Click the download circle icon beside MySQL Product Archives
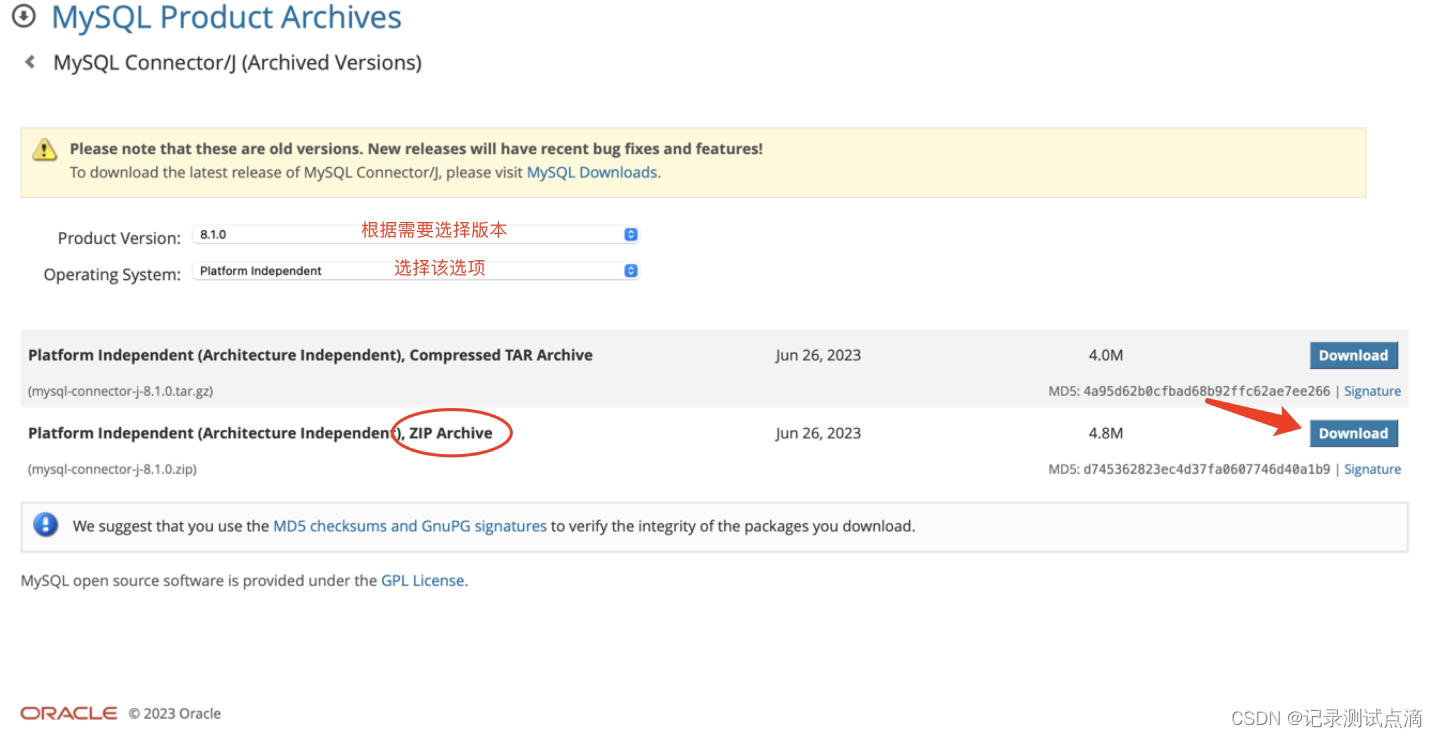Screen dimensions: 1438x738 pos(24,17)
